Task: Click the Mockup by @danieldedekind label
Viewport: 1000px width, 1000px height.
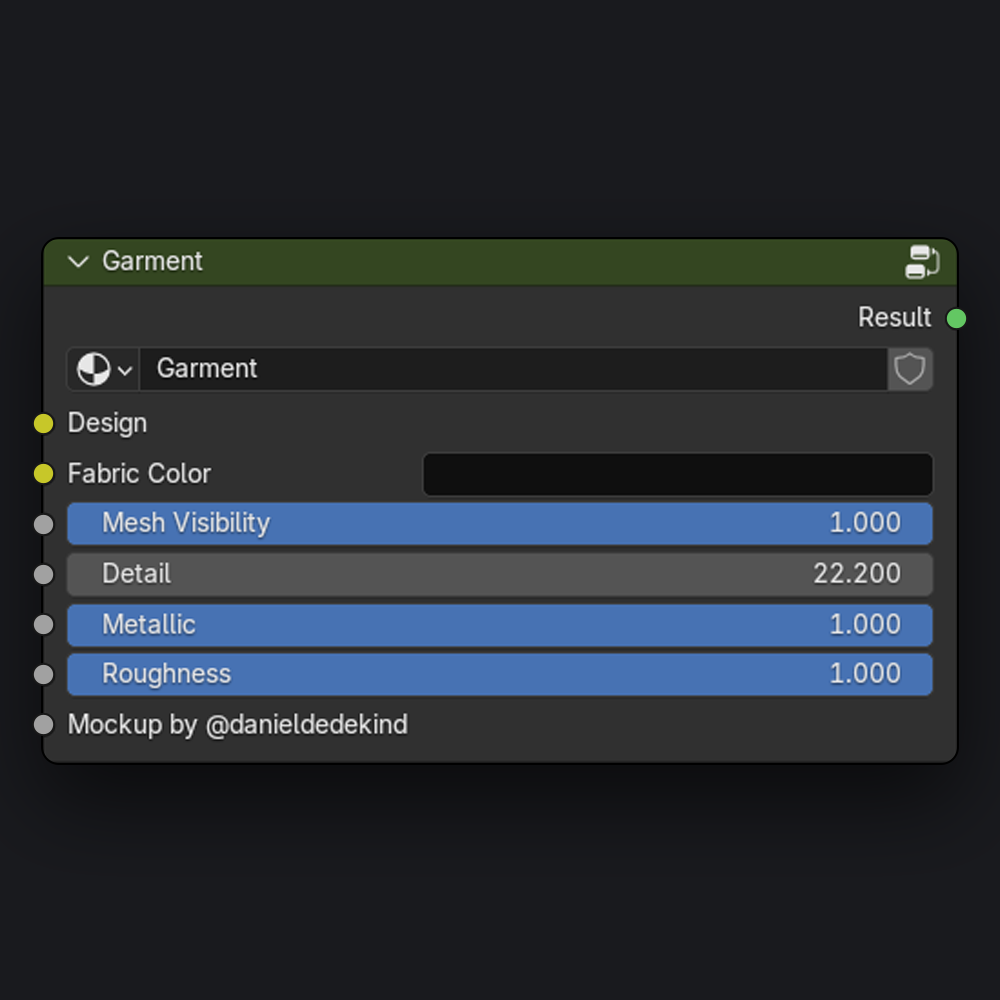Action: pos(237,725)
